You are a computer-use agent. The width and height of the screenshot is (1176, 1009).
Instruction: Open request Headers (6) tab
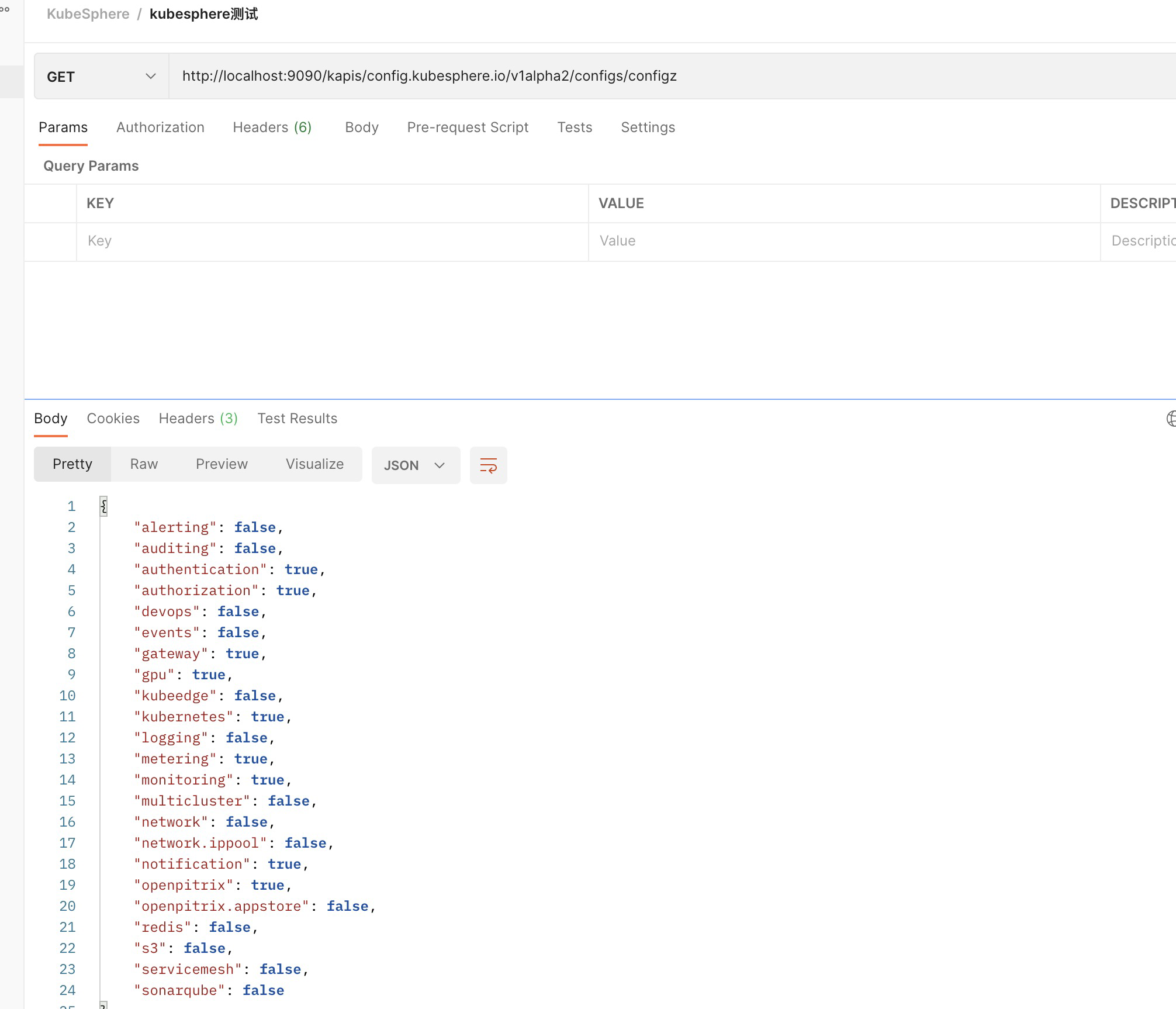coord(272,127)
